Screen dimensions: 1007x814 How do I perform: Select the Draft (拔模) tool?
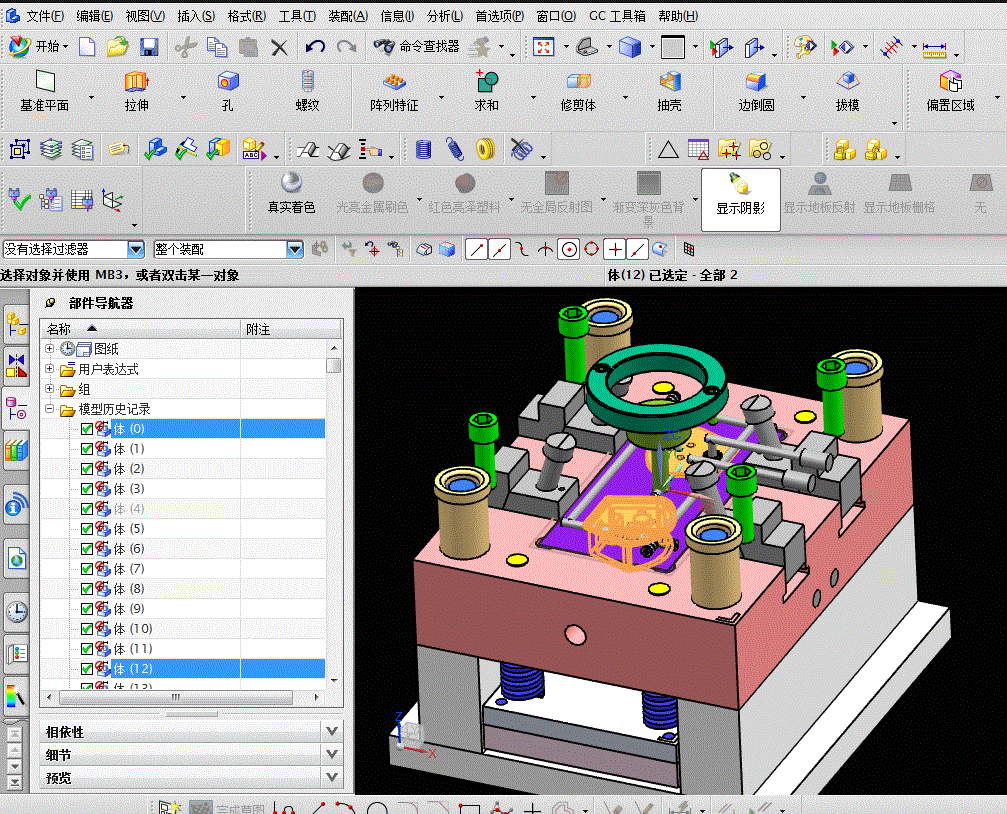848,91
